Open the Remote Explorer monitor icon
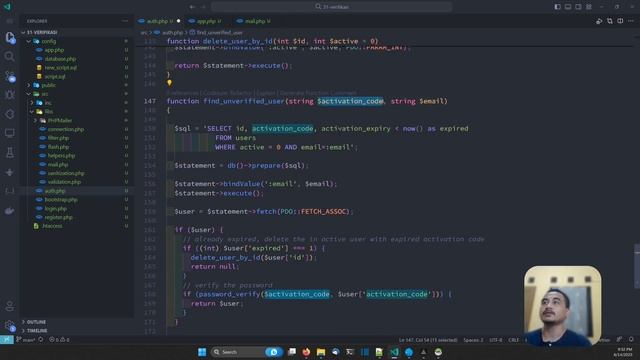This screenshot has height=360, width=640. 9,133
